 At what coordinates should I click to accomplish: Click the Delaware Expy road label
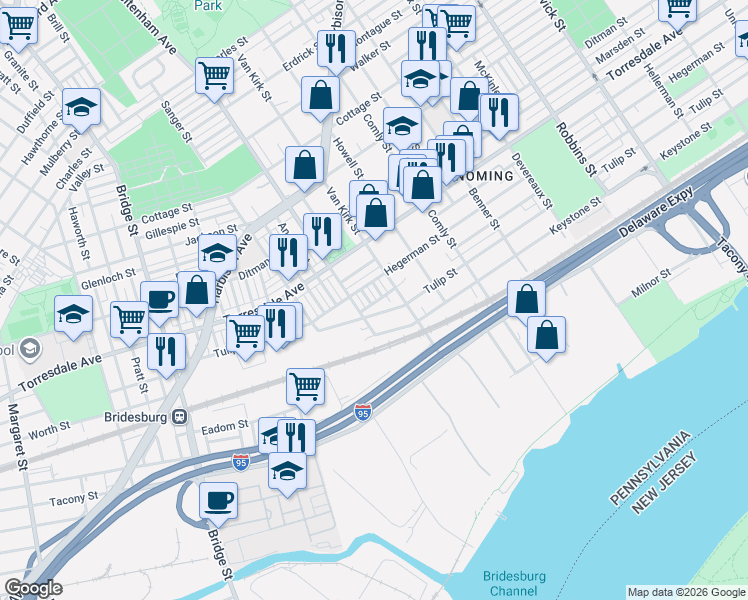point(655,212)
